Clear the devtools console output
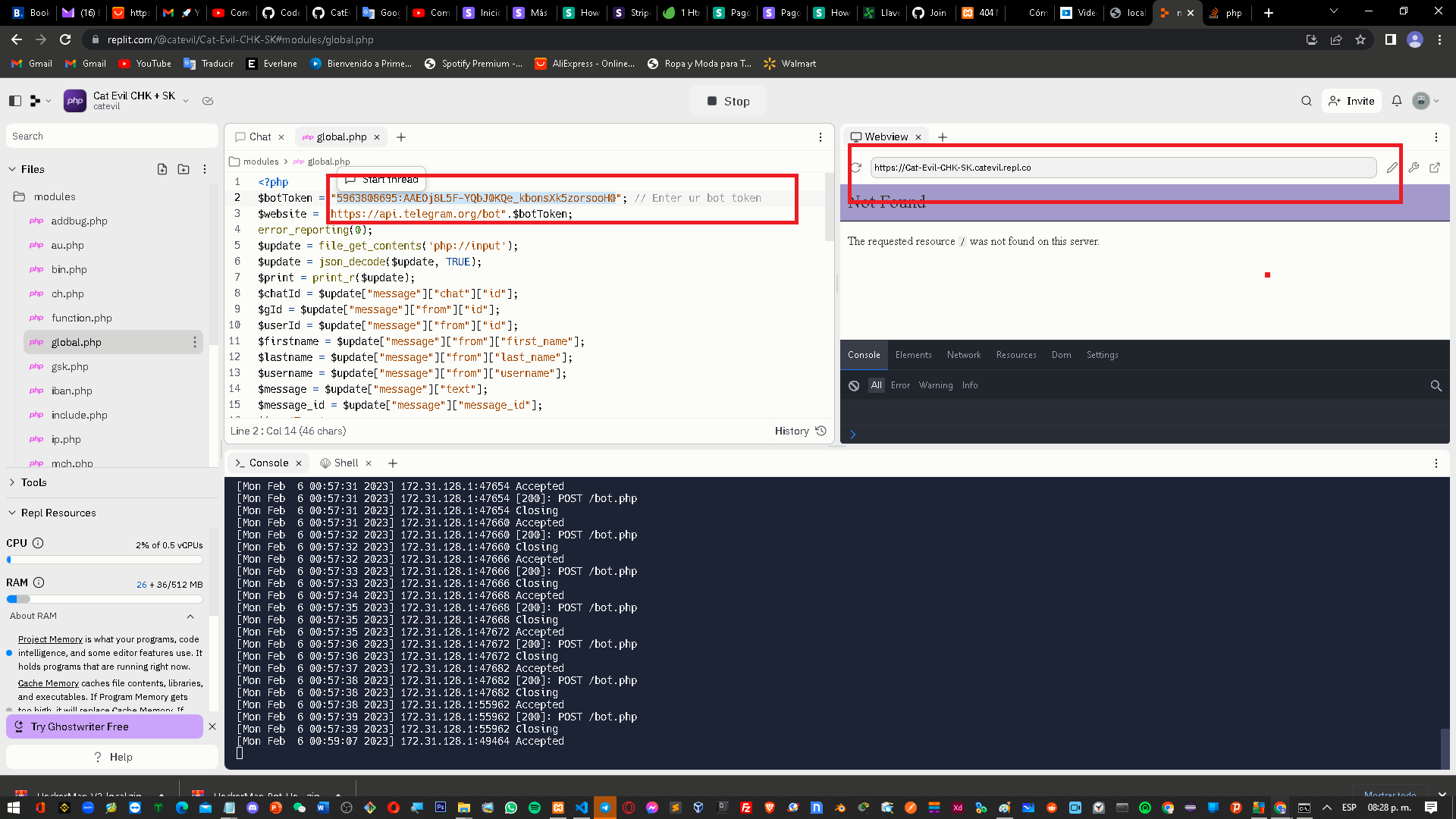Image resolution: width=1456 pixels, height=819 pixels. click(x=854, y=385)
